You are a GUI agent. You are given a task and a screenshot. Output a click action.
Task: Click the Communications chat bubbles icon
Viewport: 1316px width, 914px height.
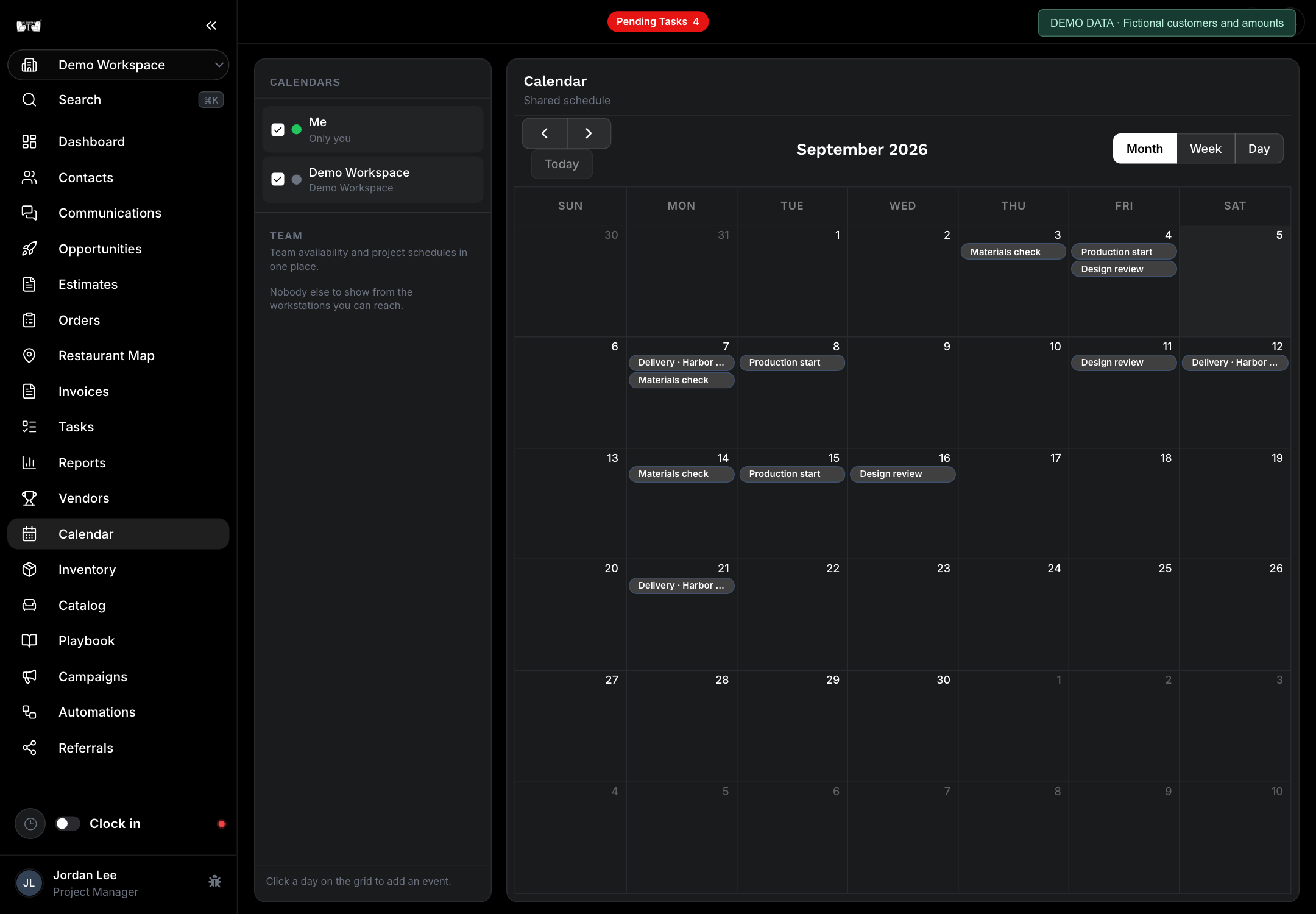click(x=29, y=213)
